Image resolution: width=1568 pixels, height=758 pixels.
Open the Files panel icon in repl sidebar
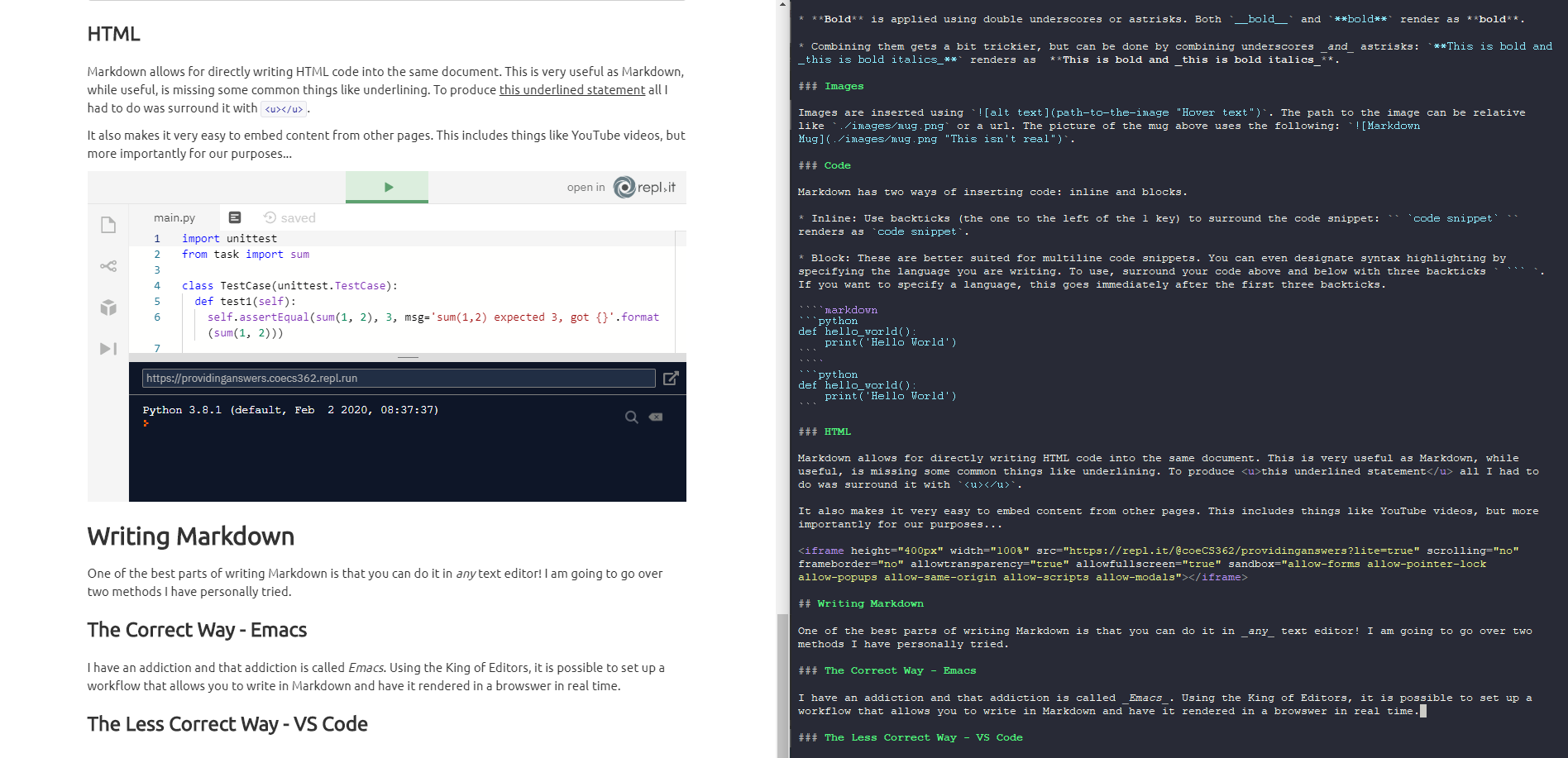[x=108, y=225]
